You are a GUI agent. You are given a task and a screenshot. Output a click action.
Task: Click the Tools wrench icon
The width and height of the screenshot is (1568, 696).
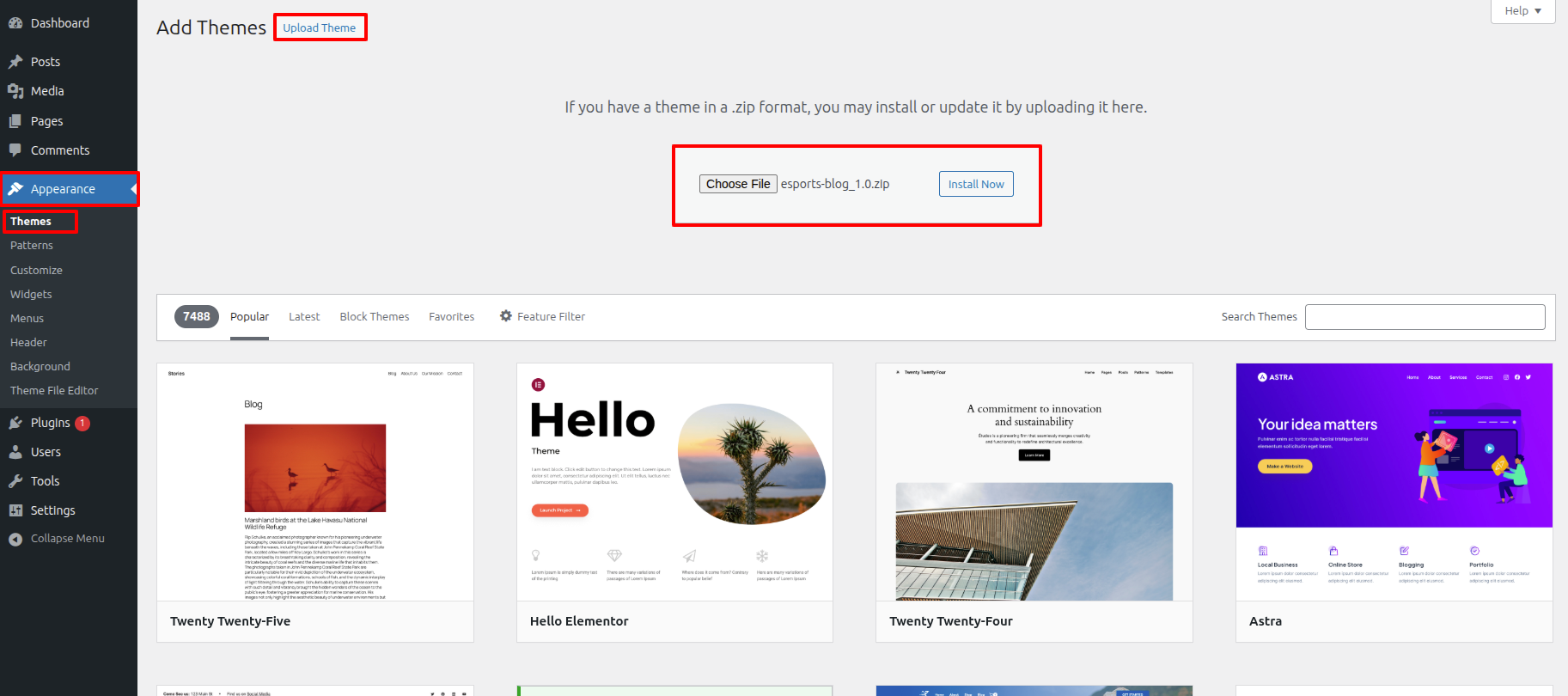(15, 481)
